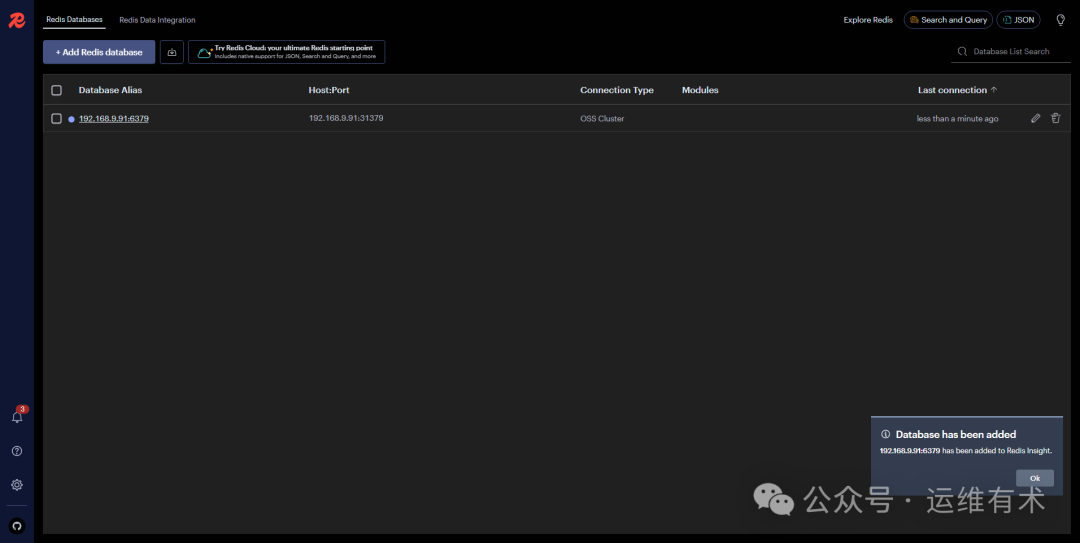Click the OSS Cluster connection type cell
This screenshot has height=543, width=1080.
[602, 119]
